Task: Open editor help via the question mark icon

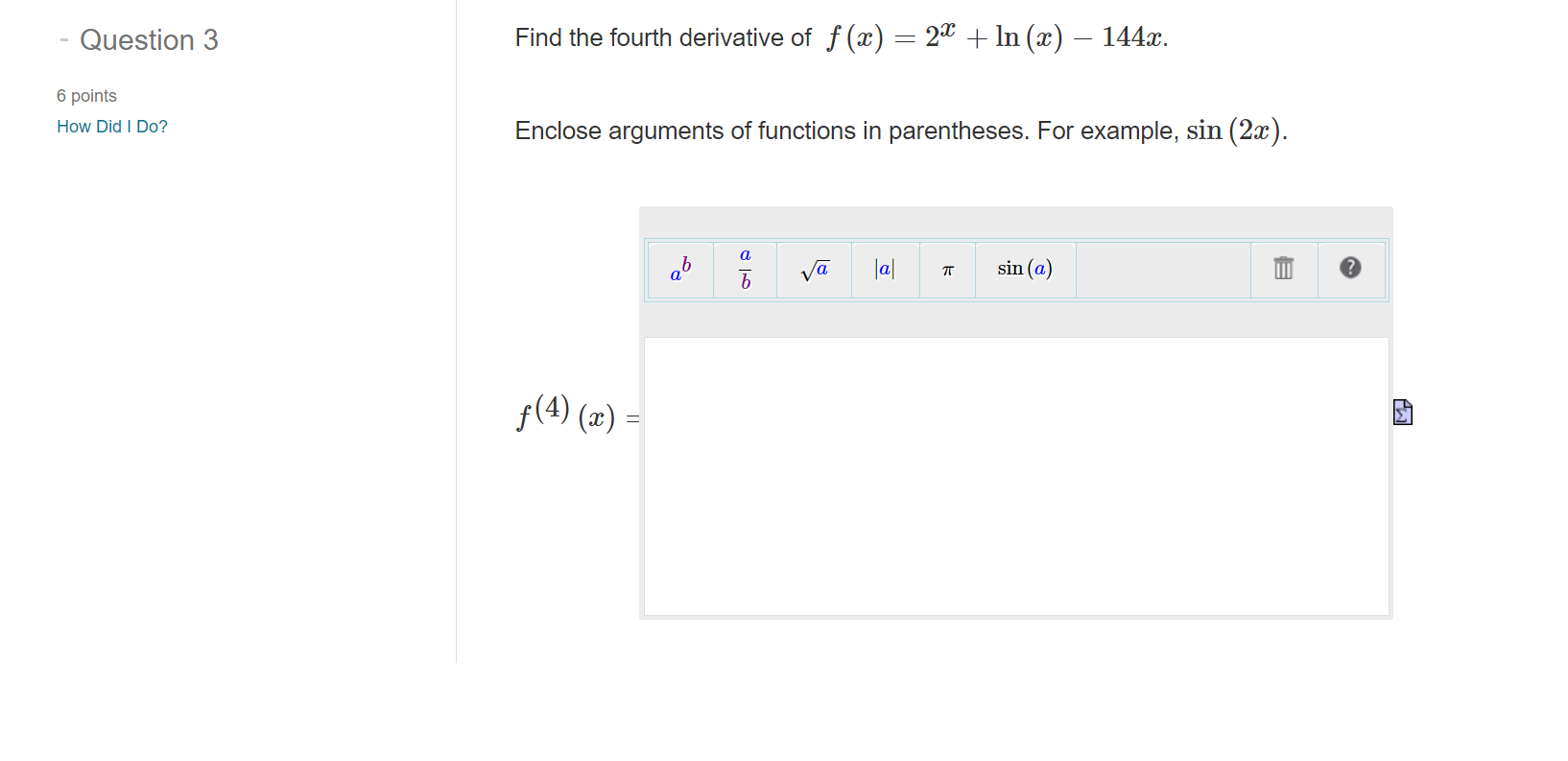Action: pyautogui.click(x=1351, y=270)
